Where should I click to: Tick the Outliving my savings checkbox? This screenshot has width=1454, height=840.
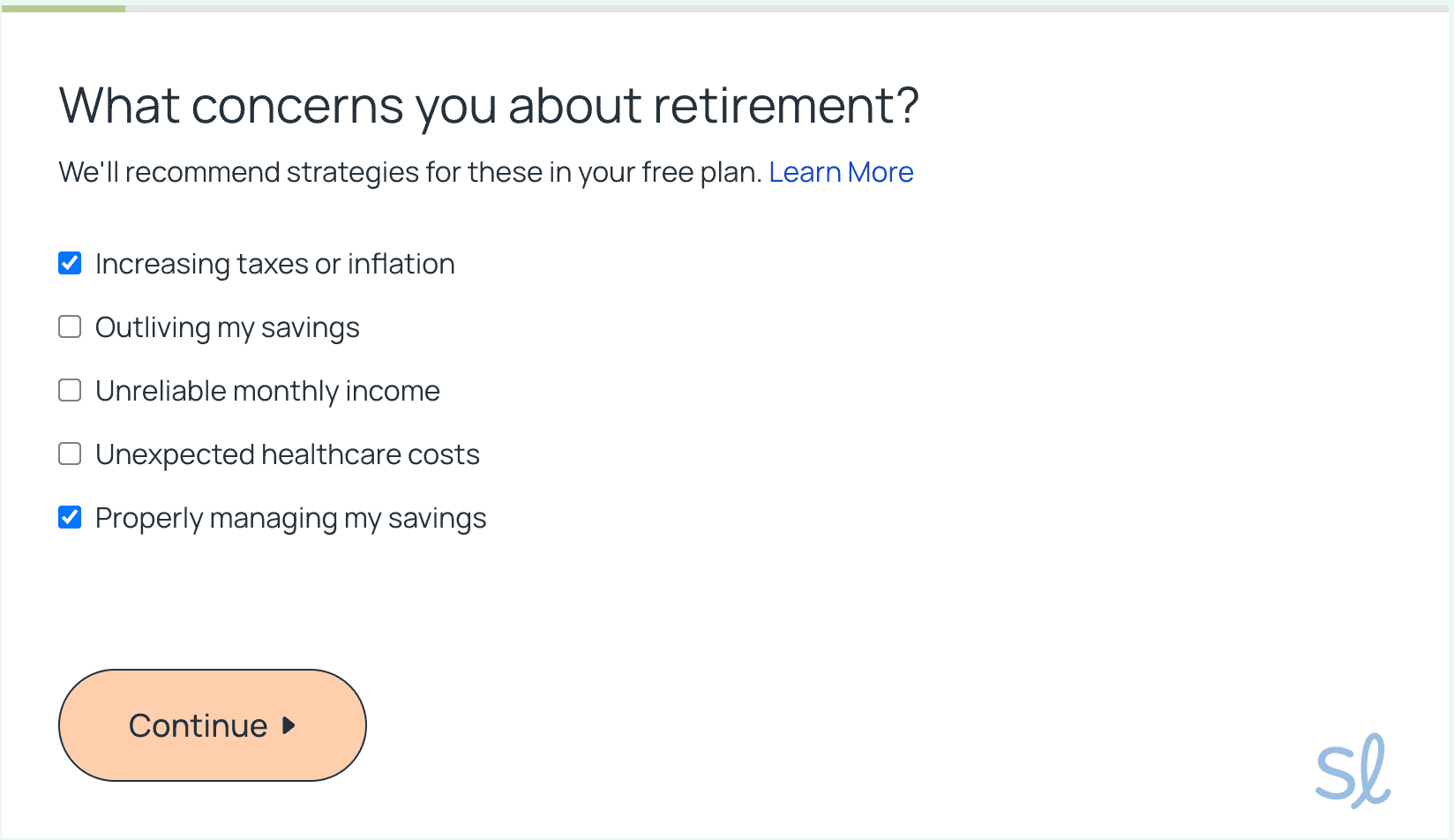click(70, 326)
